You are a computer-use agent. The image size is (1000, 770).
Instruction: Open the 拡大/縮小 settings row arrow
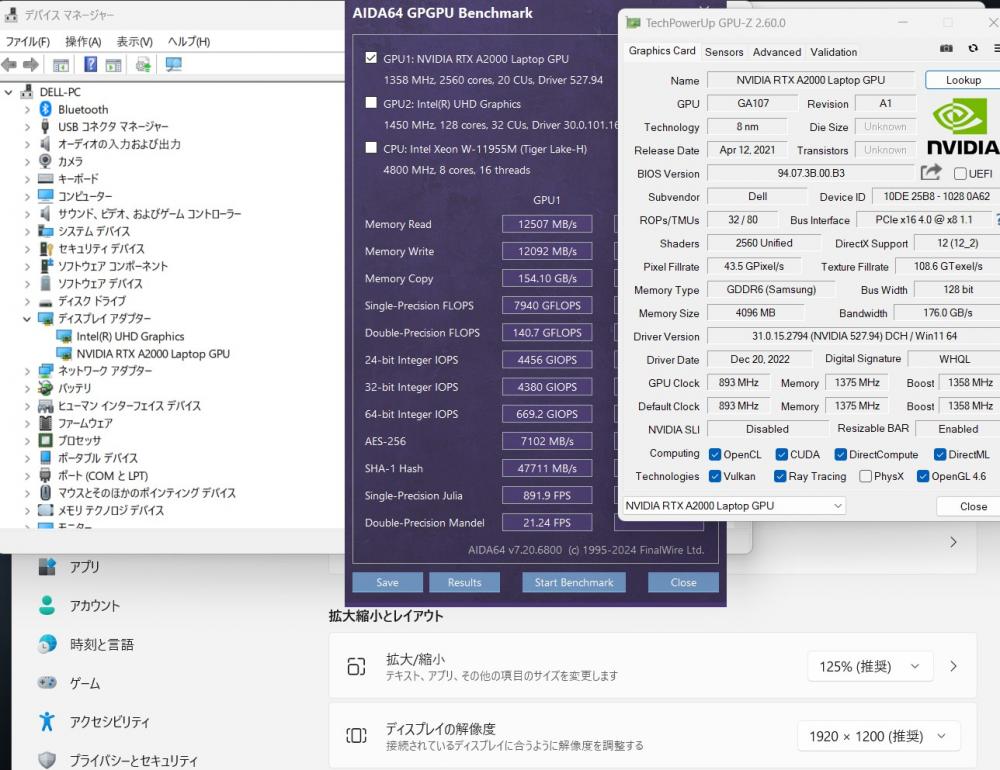pos(953,667)
